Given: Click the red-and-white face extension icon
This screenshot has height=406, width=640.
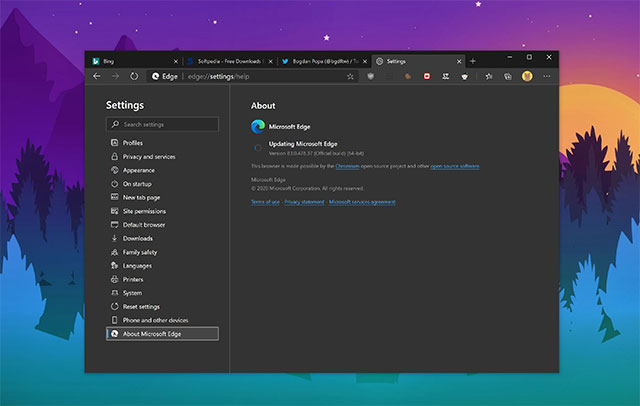Looking at the screenshot, I should [464, 76].
